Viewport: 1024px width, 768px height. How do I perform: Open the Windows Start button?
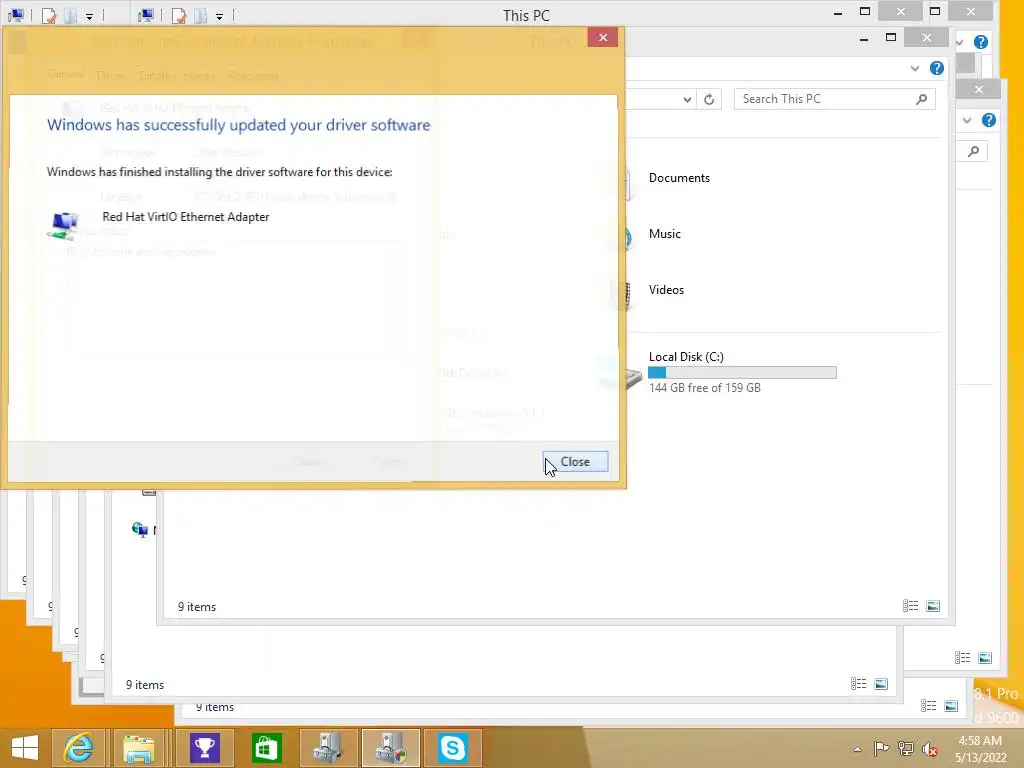[x=25, y=748]
